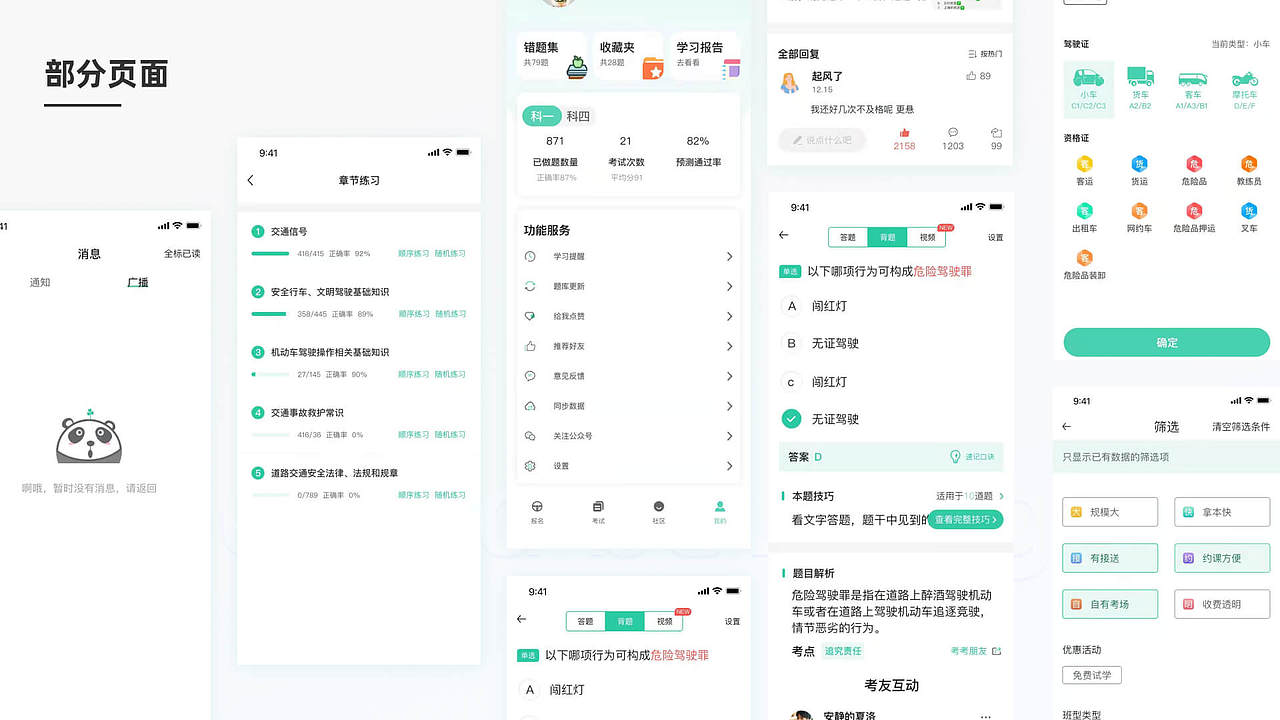The height and width of the screenshot is (720, 1280).
Task: Open chevron next to 适用于16道题
Action: (x=1001, y=496)
